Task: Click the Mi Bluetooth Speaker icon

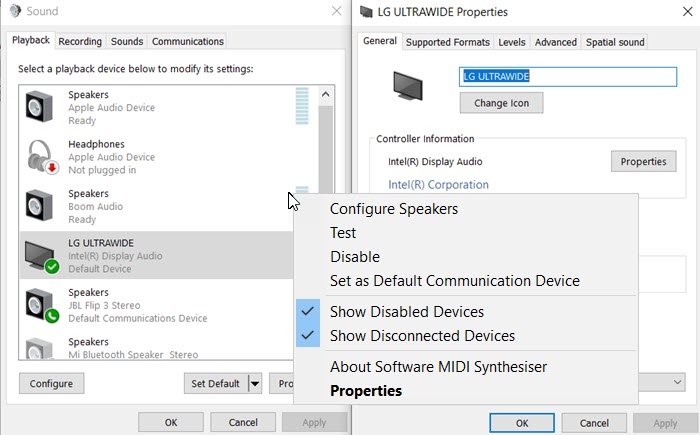Action: coord(41,348)
